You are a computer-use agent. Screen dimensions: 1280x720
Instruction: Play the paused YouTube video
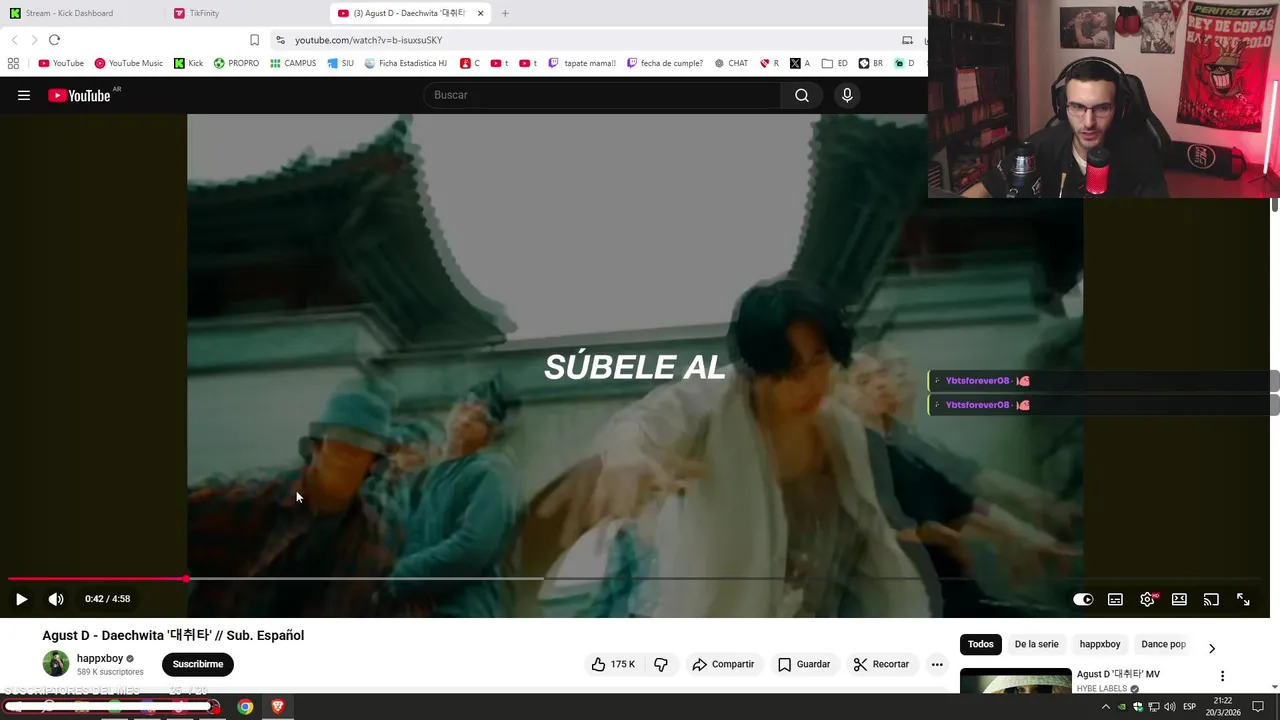click(21, 599)
